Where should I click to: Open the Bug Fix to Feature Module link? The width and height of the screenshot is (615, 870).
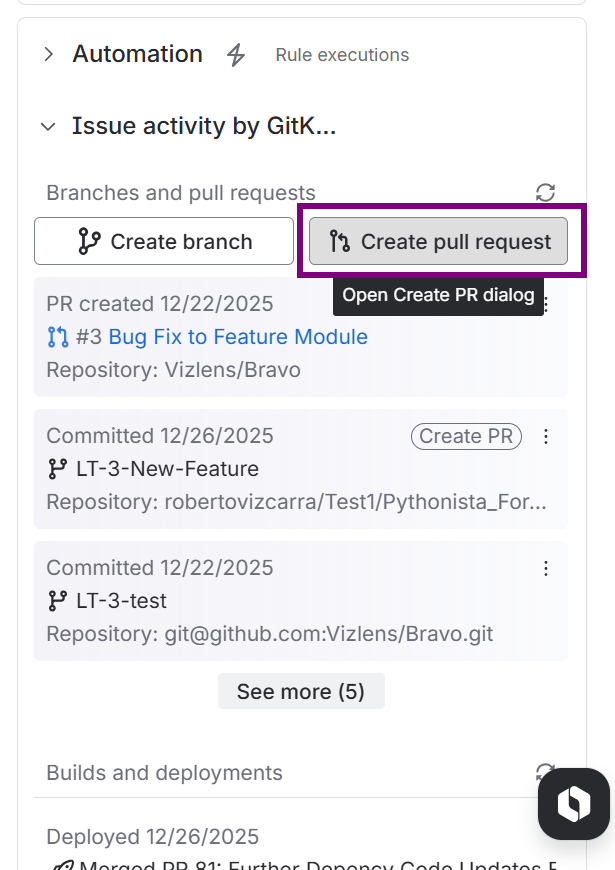(x=238, y=337)
